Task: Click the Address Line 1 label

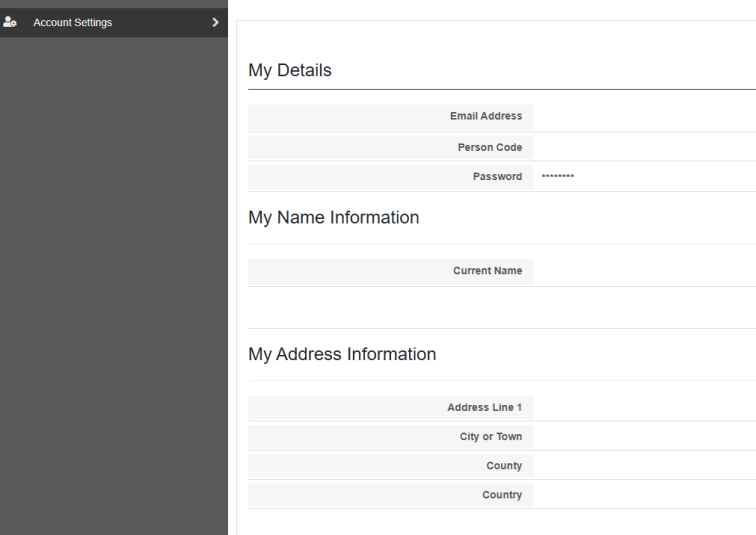Action: click(485, 408)
